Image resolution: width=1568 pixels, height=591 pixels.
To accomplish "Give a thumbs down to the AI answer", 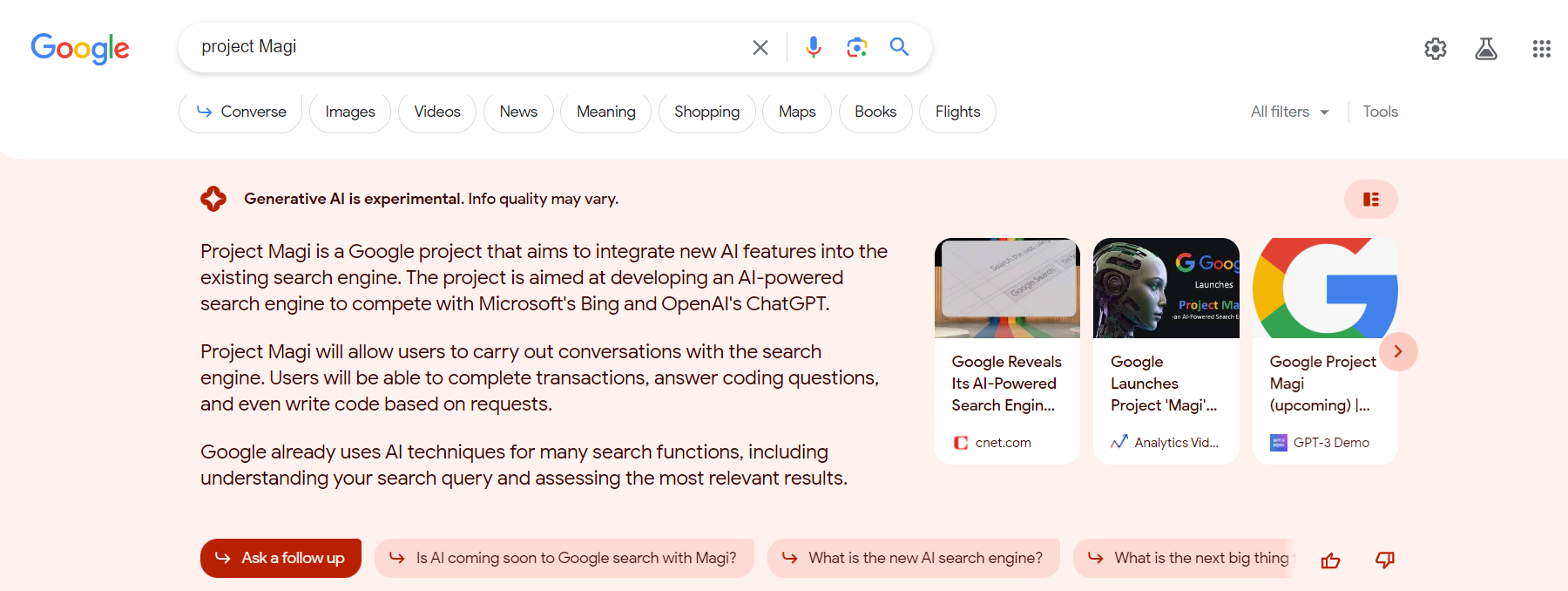I will (1385, 560).
